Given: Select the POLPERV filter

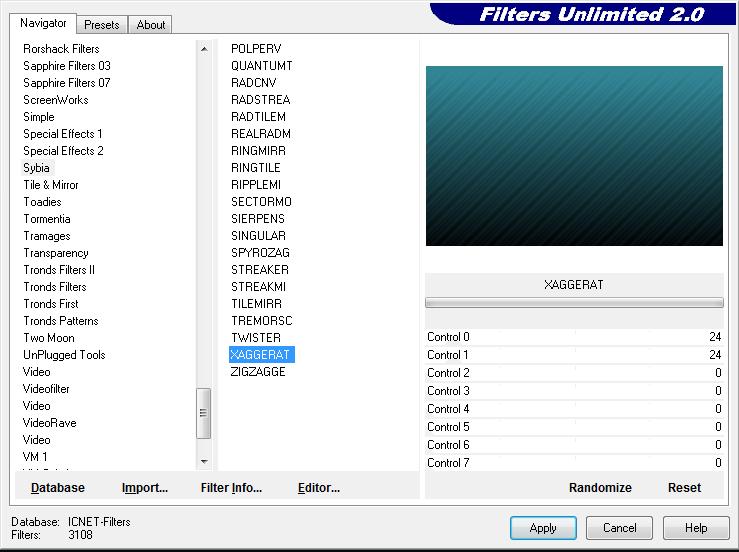Looking at the screenshot, I should [256, 49].
